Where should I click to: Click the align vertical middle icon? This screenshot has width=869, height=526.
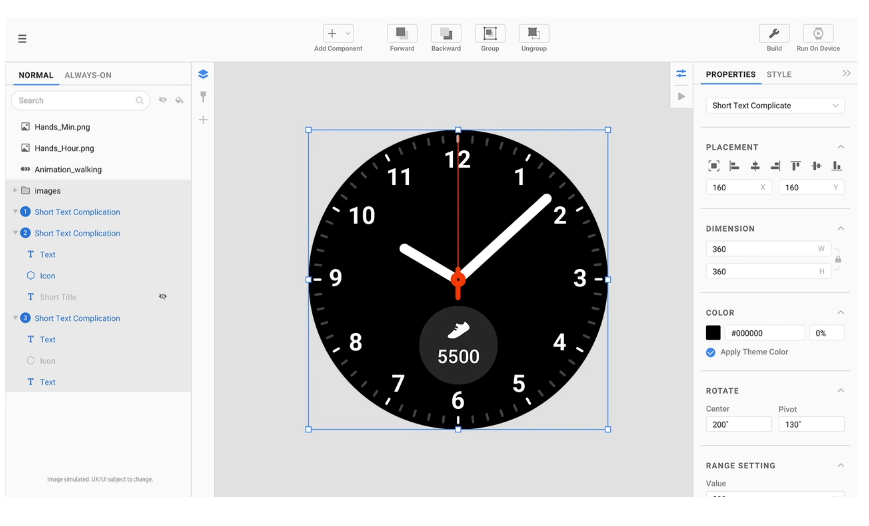coord(816,166)
